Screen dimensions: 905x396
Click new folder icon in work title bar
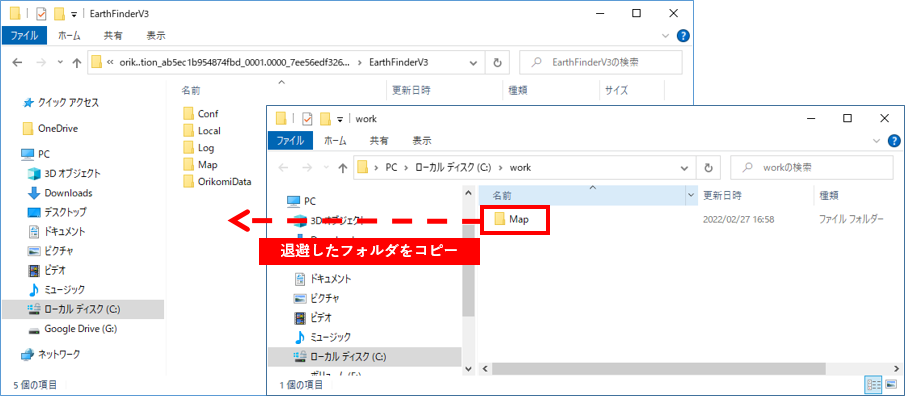[326, 118]
